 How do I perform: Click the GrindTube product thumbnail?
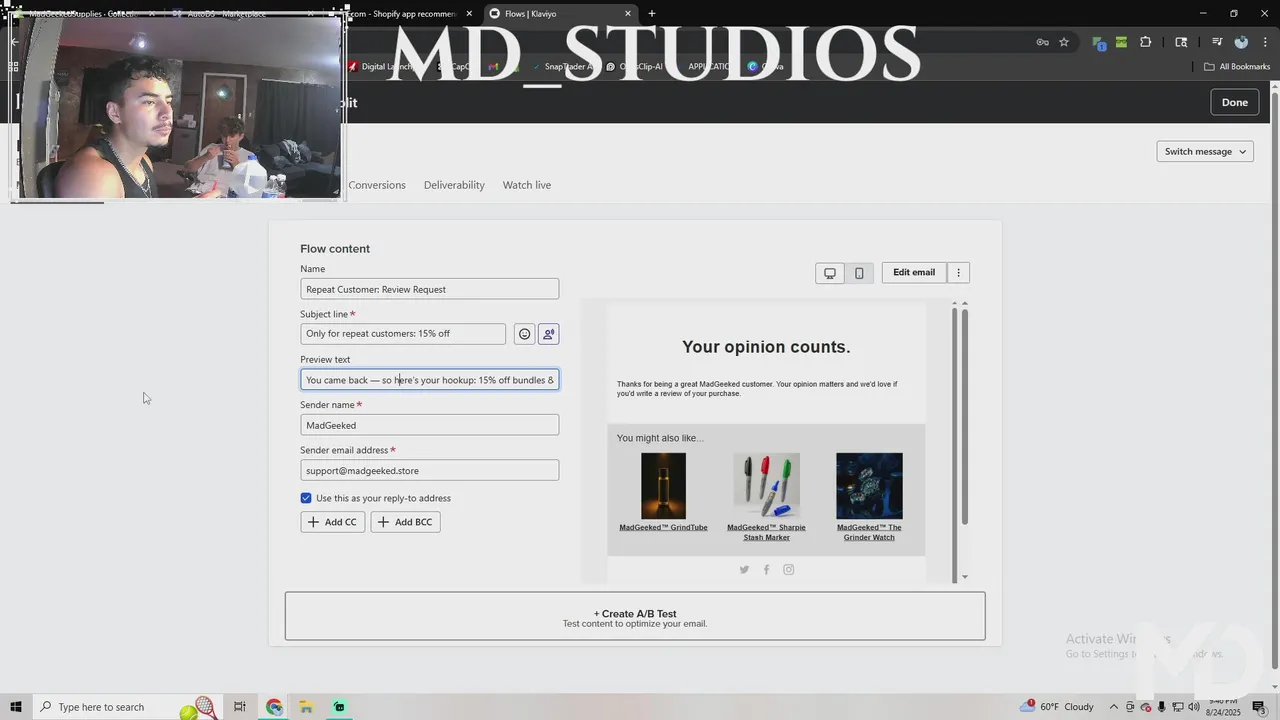(663, 486)
